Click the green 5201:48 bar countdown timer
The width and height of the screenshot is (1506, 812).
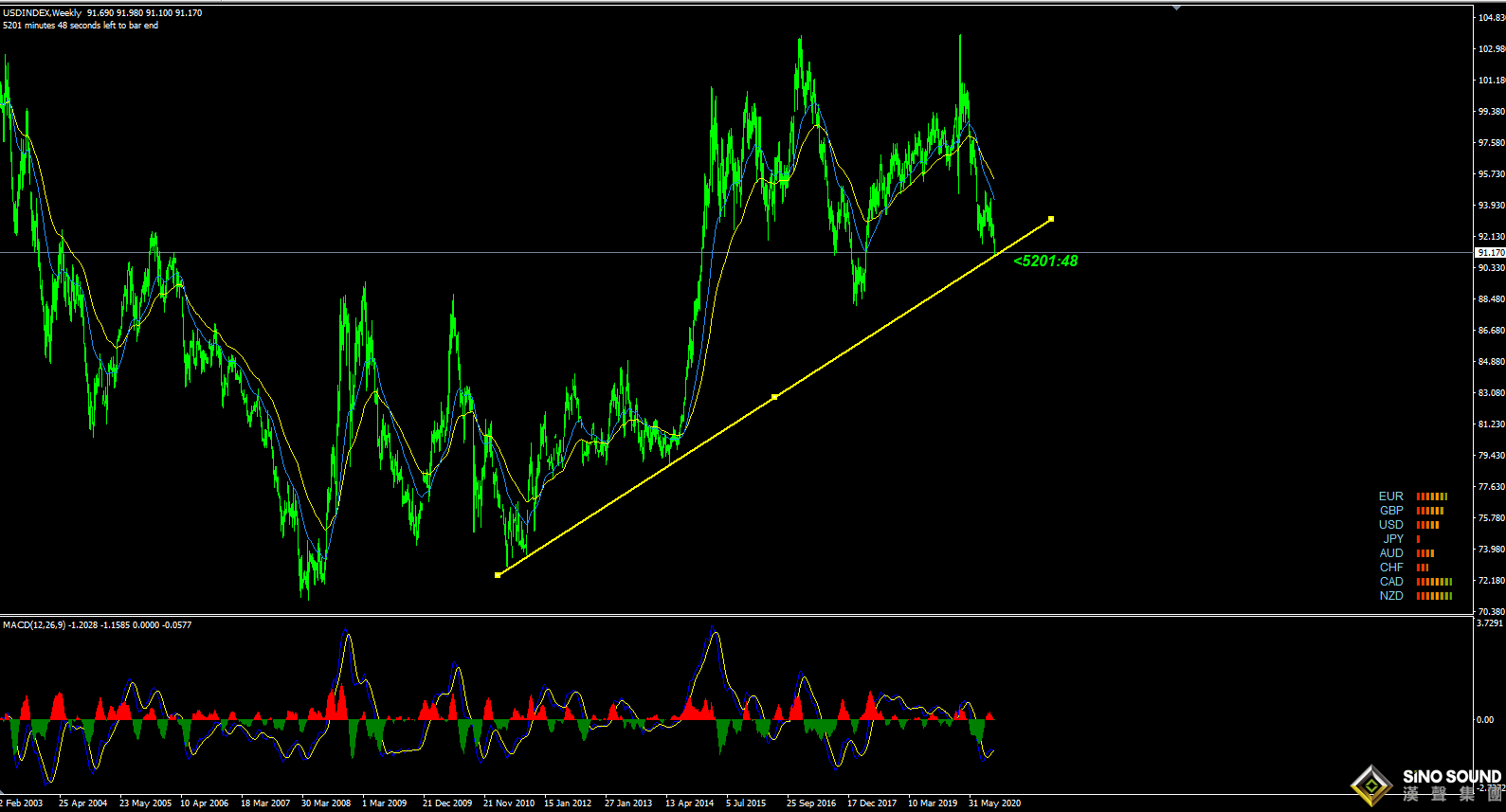tap(1045, 262)
